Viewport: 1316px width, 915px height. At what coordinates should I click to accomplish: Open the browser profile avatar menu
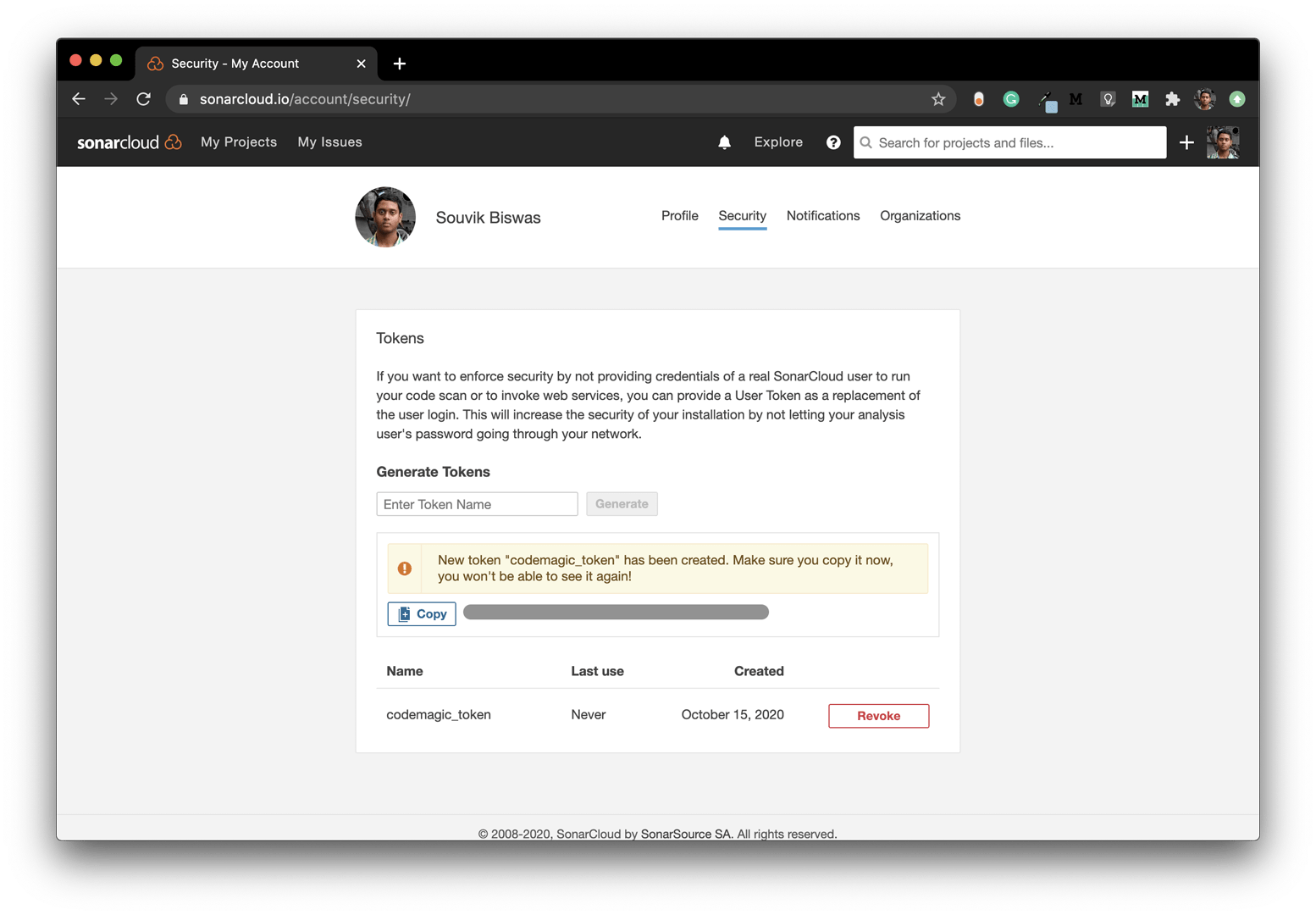(x=1204, y=99)
